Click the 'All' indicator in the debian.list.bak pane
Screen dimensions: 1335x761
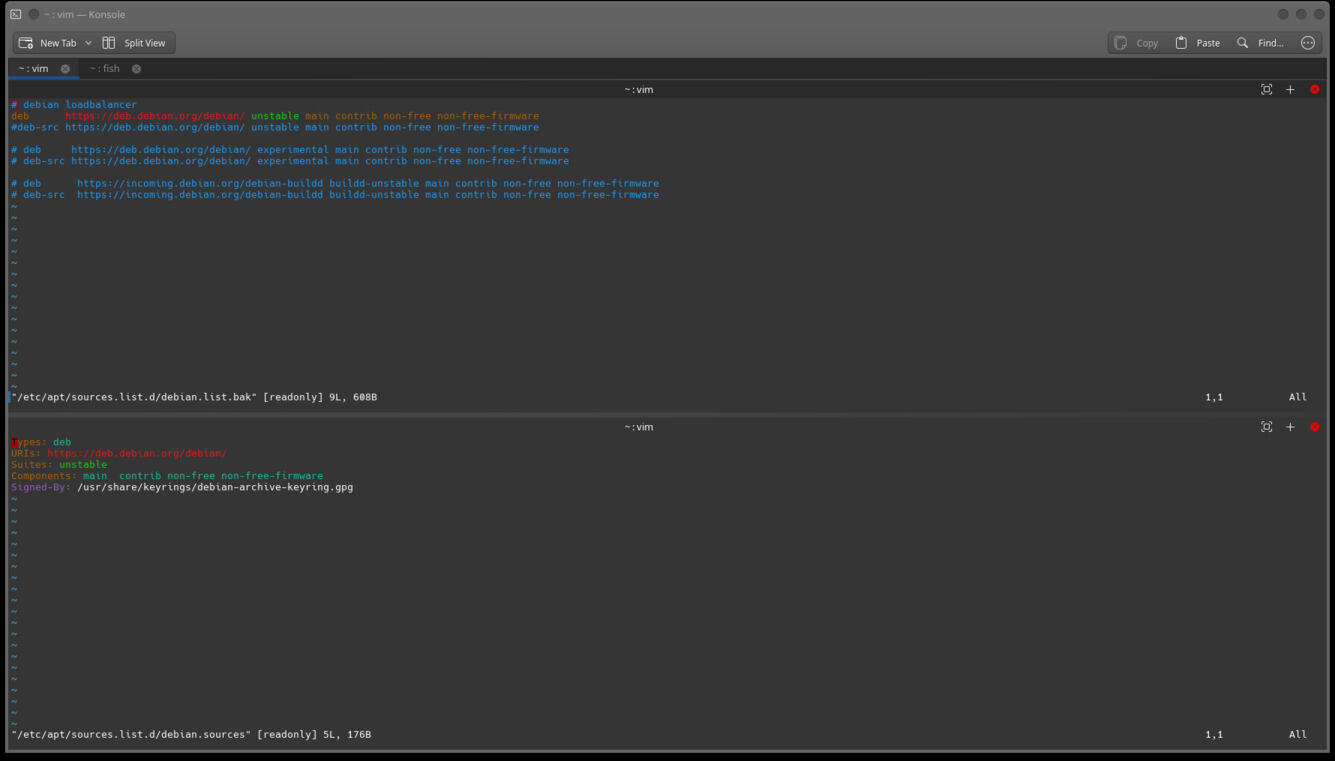pos(1298,397)
